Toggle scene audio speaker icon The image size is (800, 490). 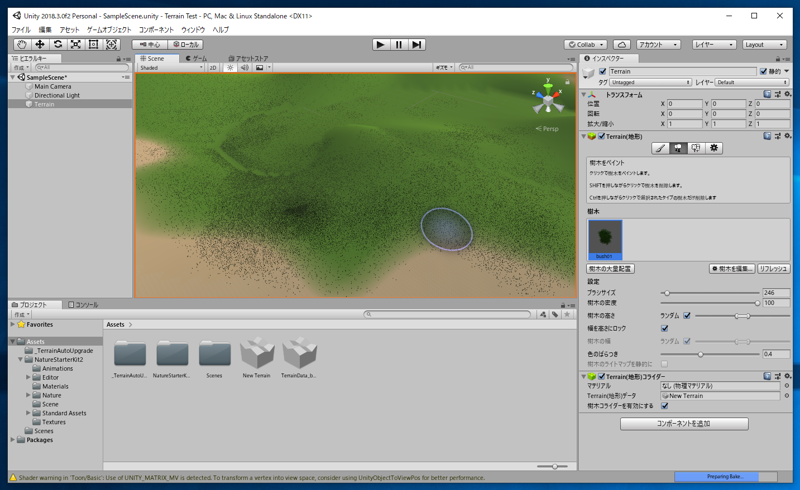click(245, 67)
